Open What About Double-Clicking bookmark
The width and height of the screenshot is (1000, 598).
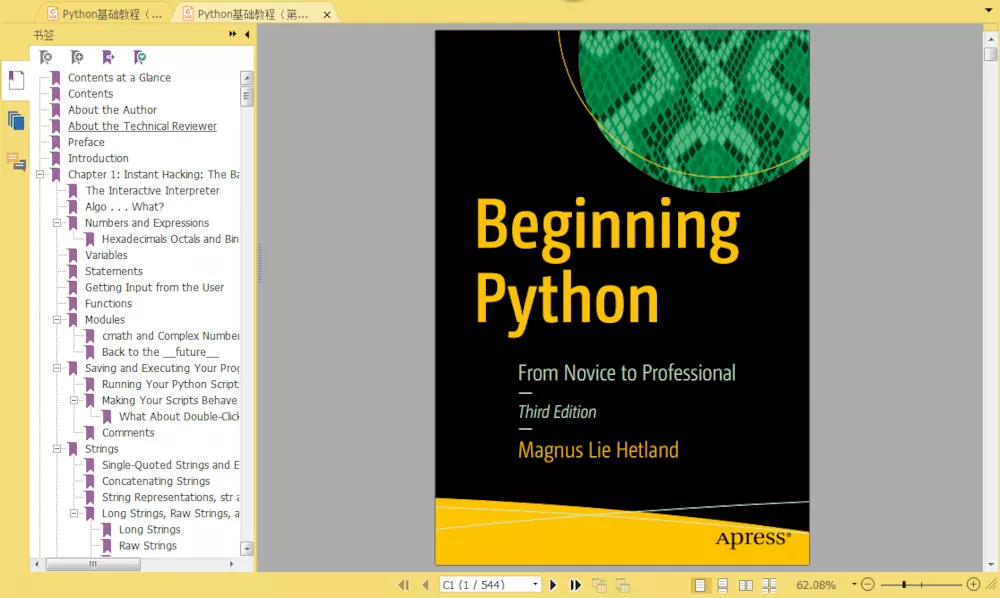click(179, 416)
